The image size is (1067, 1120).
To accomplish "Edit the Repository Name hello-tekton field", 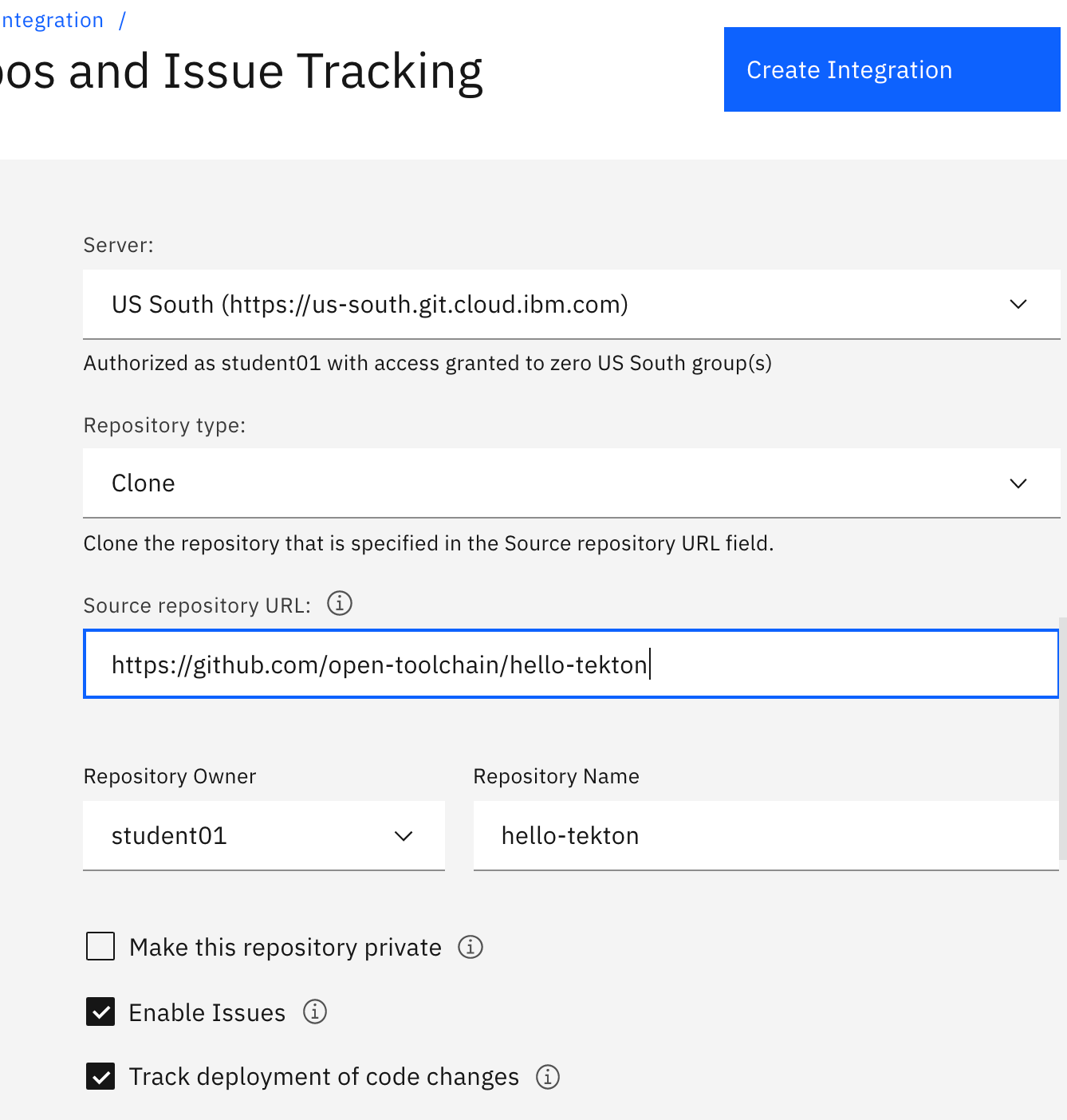I will (x=766, y=836).
